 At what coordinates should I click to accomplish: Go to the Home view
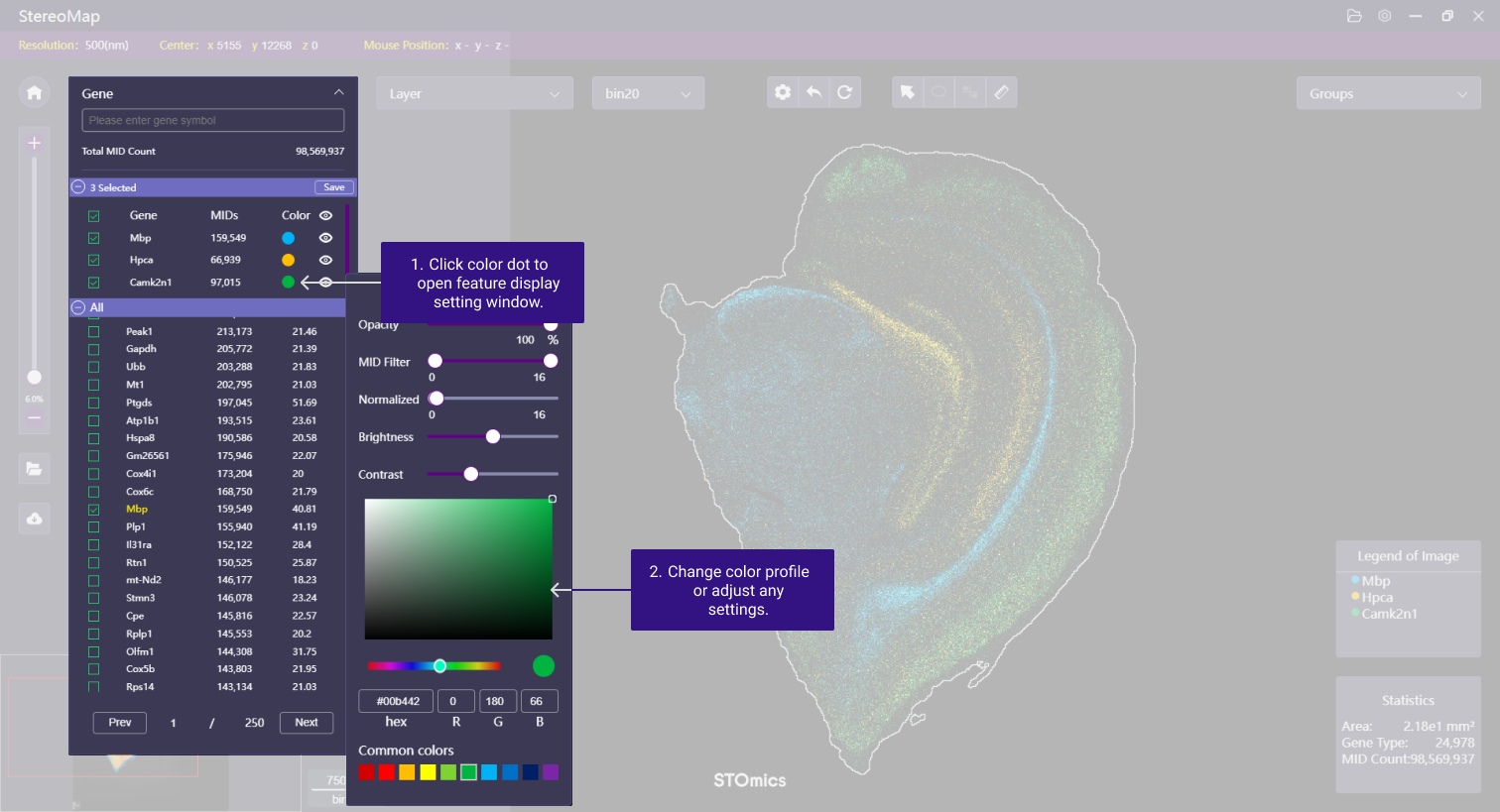point(34,93)
